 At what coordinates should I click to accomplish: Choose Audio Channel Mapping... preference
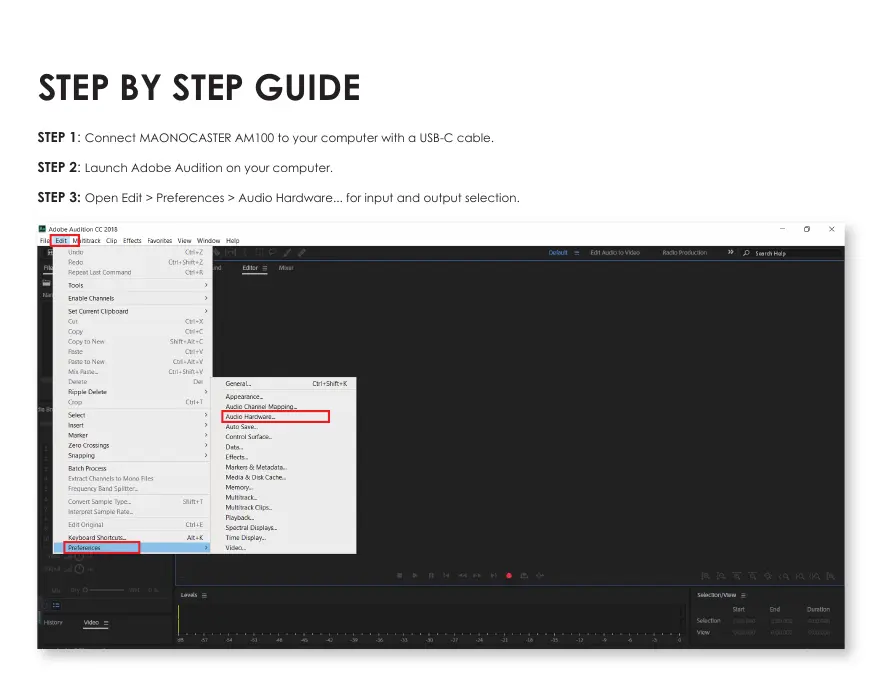[x=284, y=407]
